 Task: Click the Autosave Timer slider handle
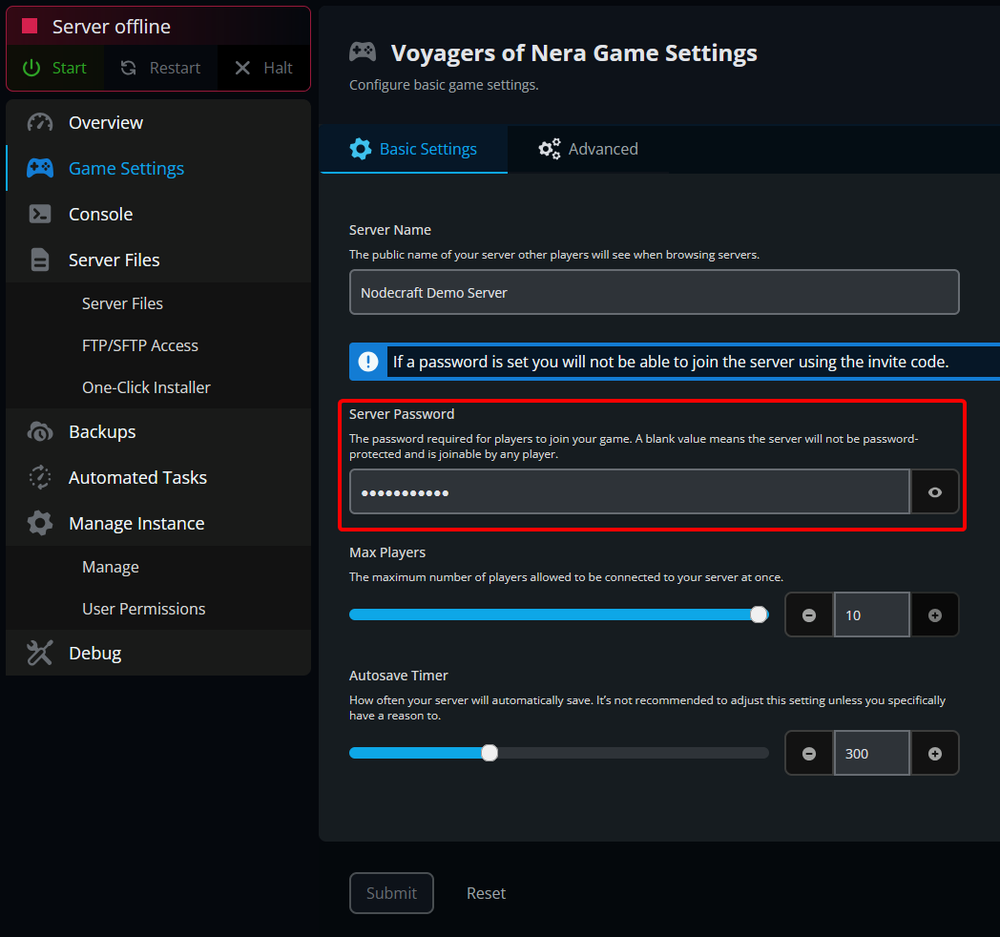[489, 753]
